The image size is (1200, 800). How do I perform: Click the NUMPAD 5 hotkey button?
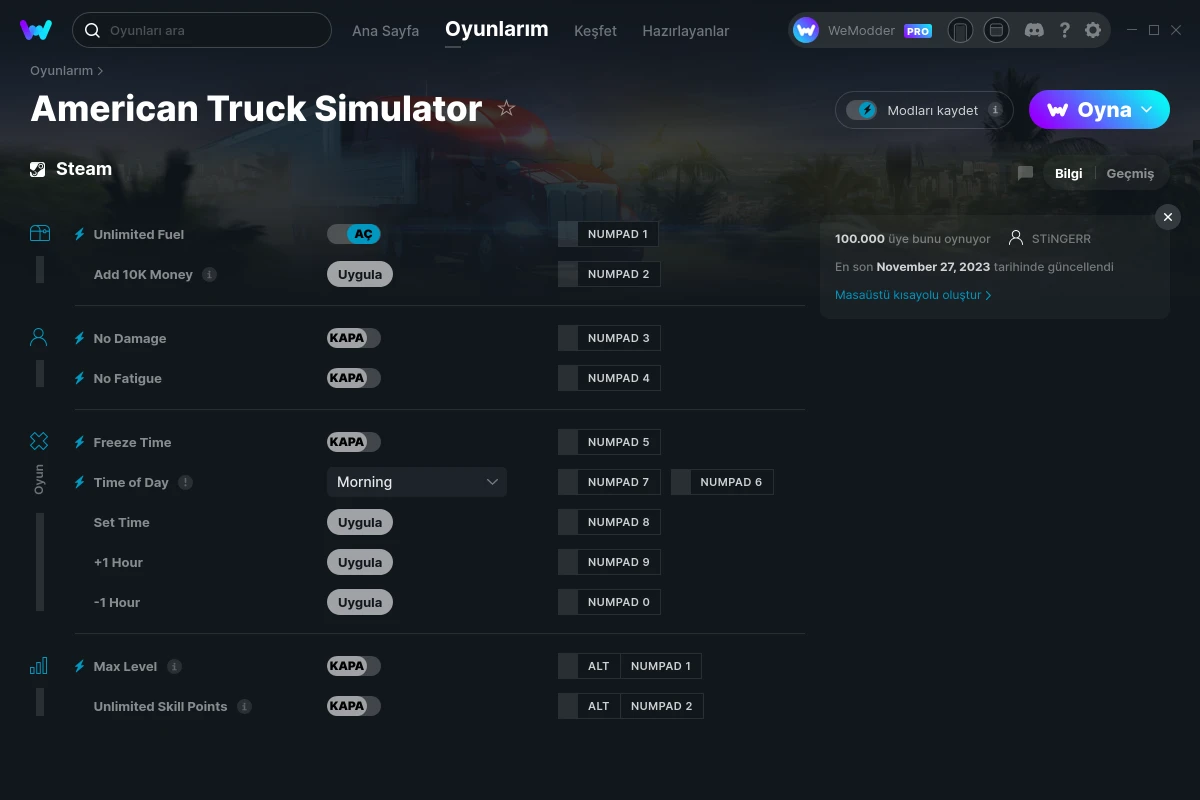619,442
